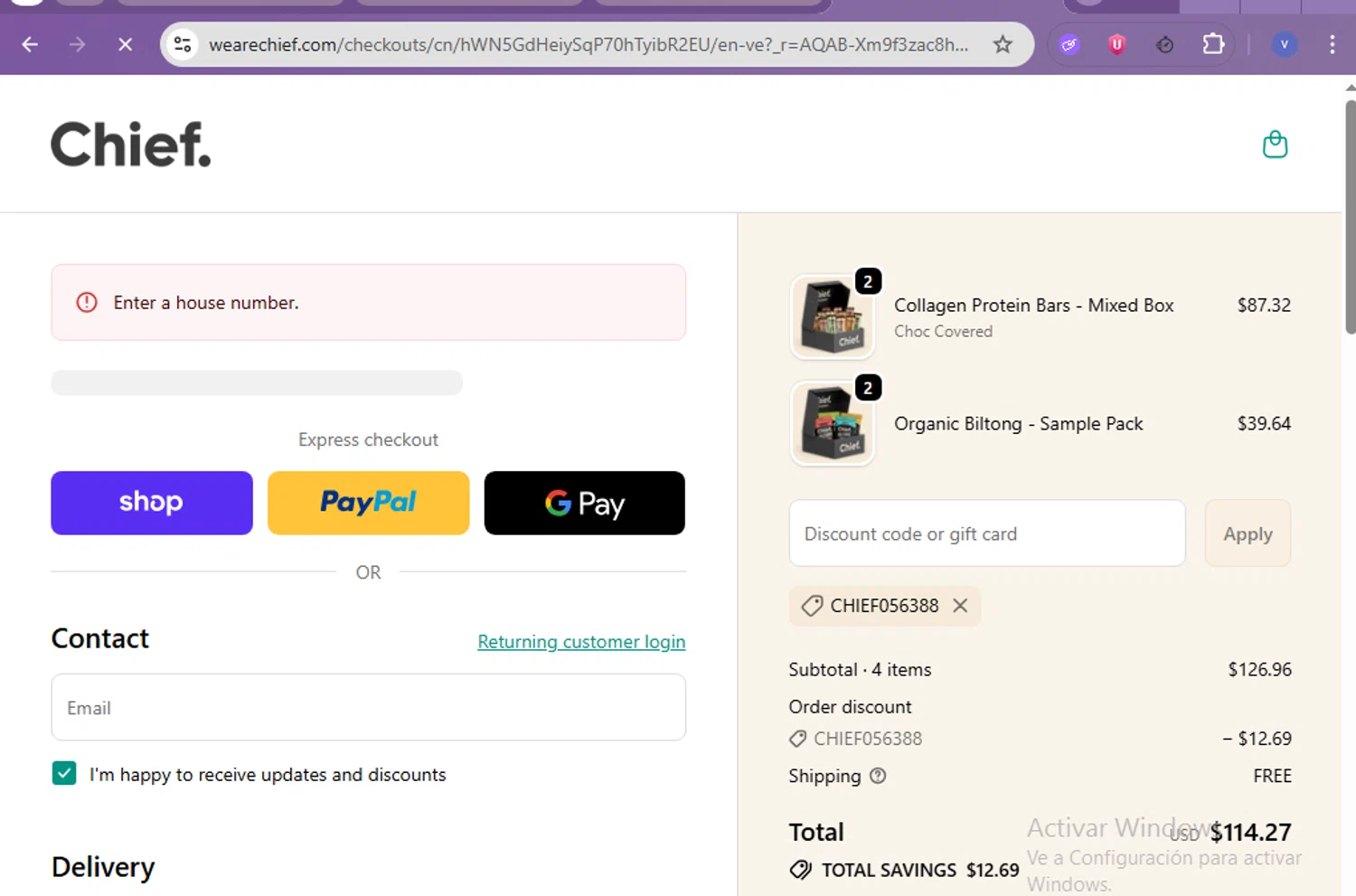The width and height of the screenshot is (1356, 896).
Task: Open the Extensions puzzle menu
Action: (1213, 44)
